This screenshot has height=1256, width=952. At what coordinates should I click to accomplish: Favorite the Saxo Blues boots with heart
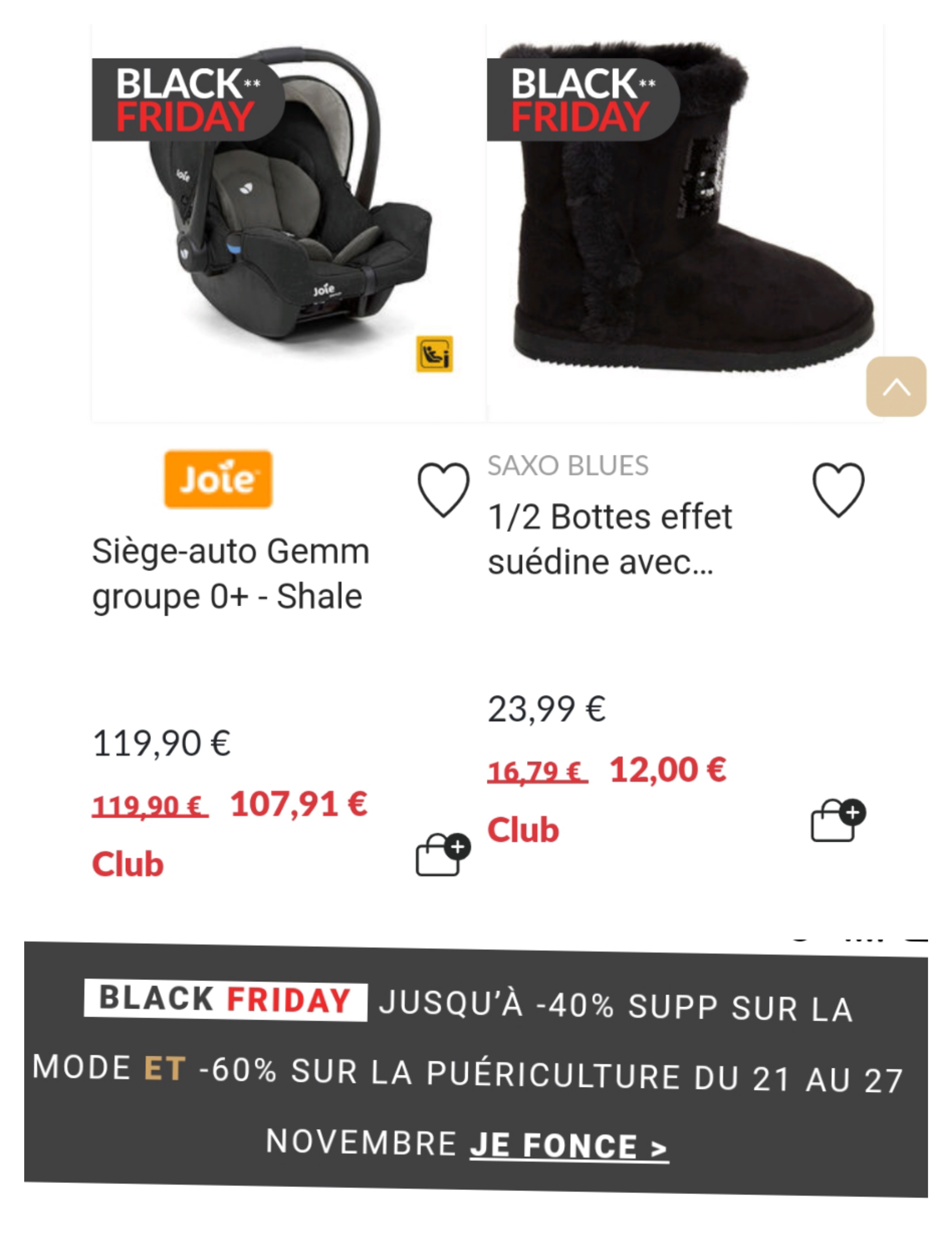pos(838,489)
